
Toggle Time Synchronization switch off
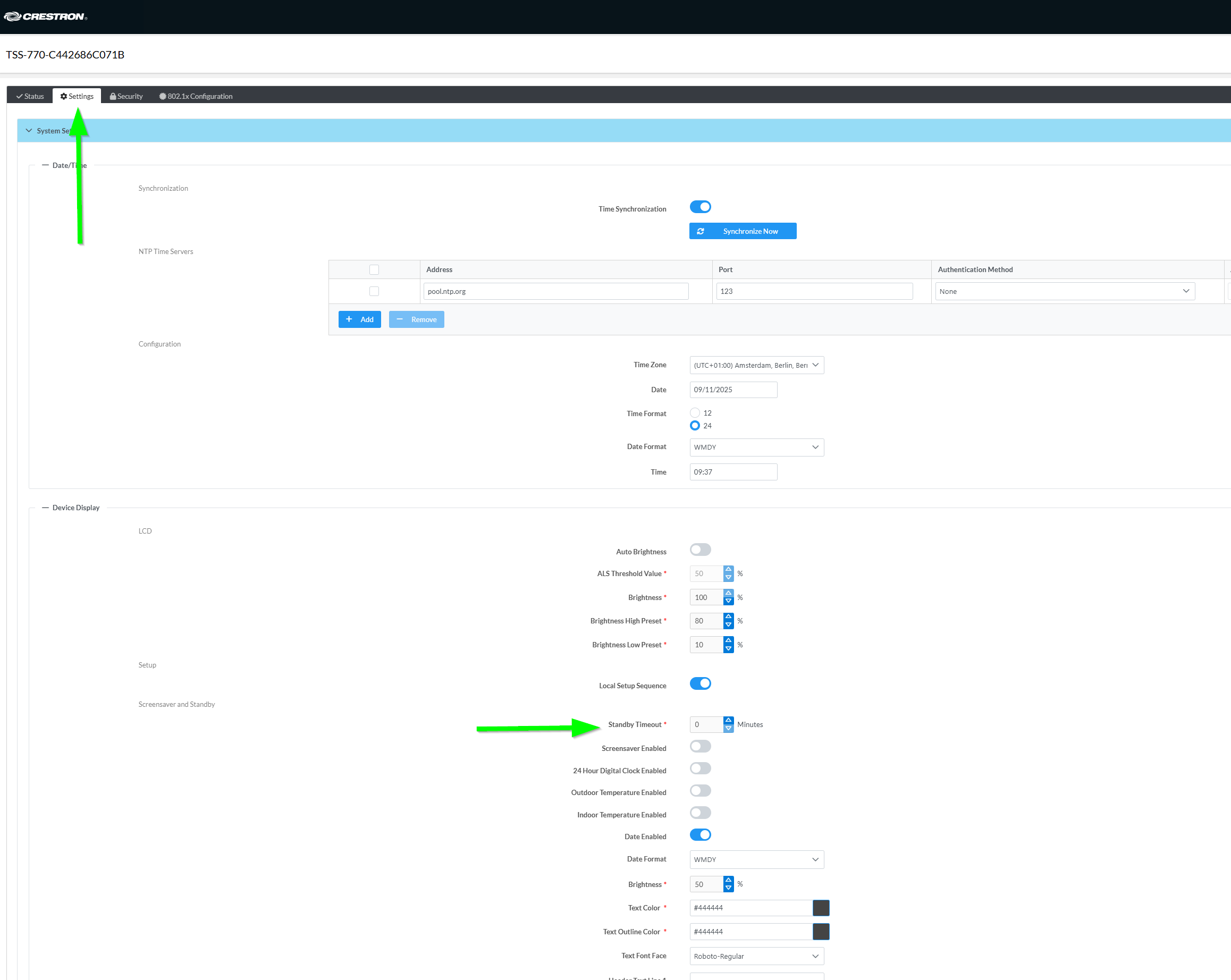700,207
